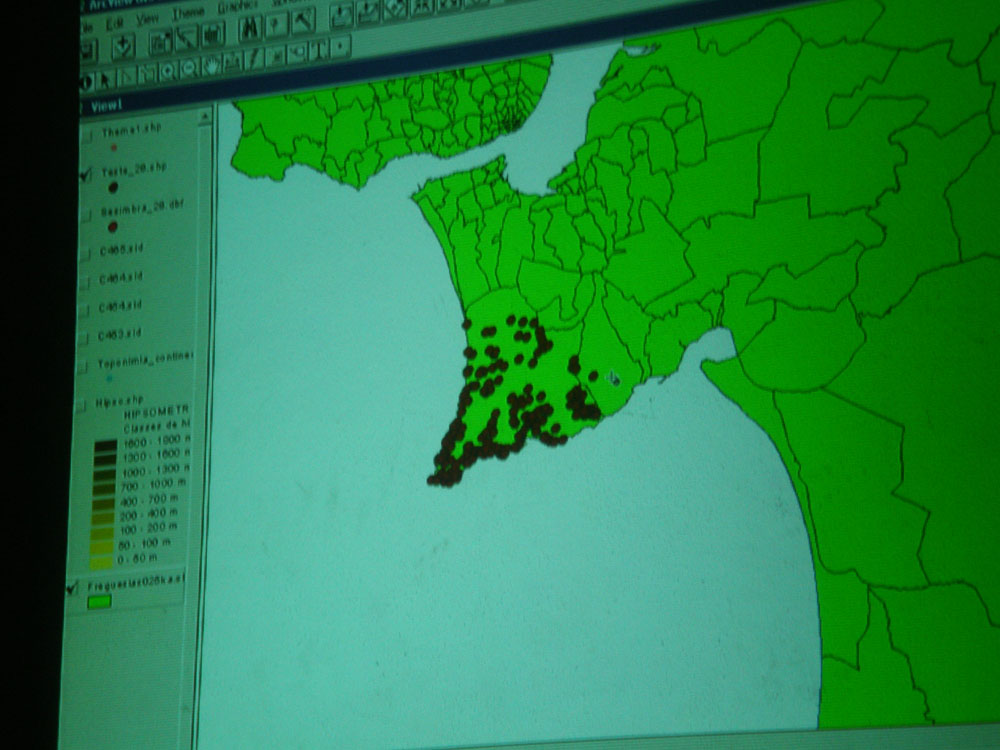Select the Zoom Out magnifier tool
This screenshot has width=1000, height=750.
[x=189, y=69]
